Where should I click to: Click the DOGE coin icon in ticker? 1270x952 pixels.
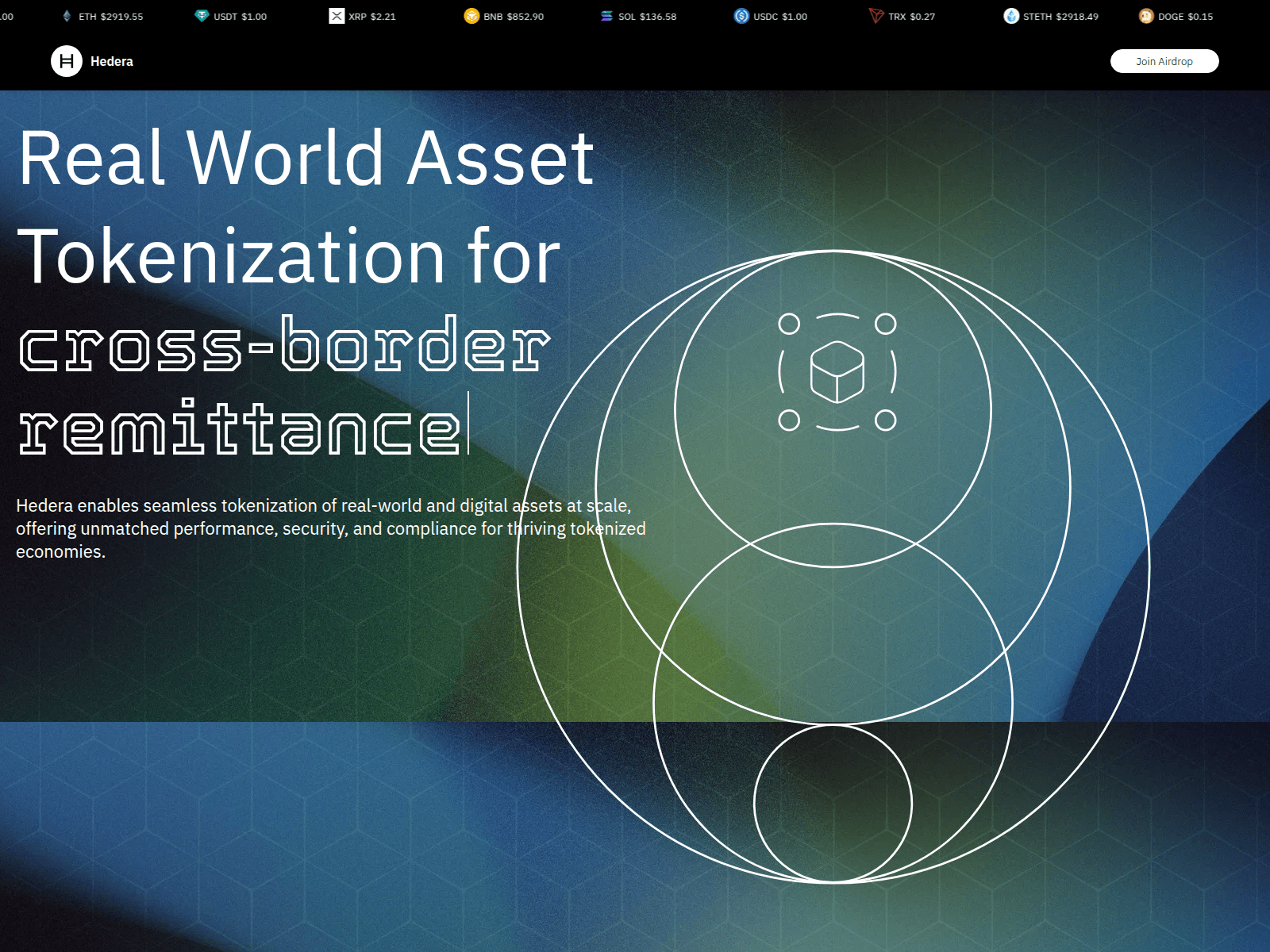[1146, 16]
